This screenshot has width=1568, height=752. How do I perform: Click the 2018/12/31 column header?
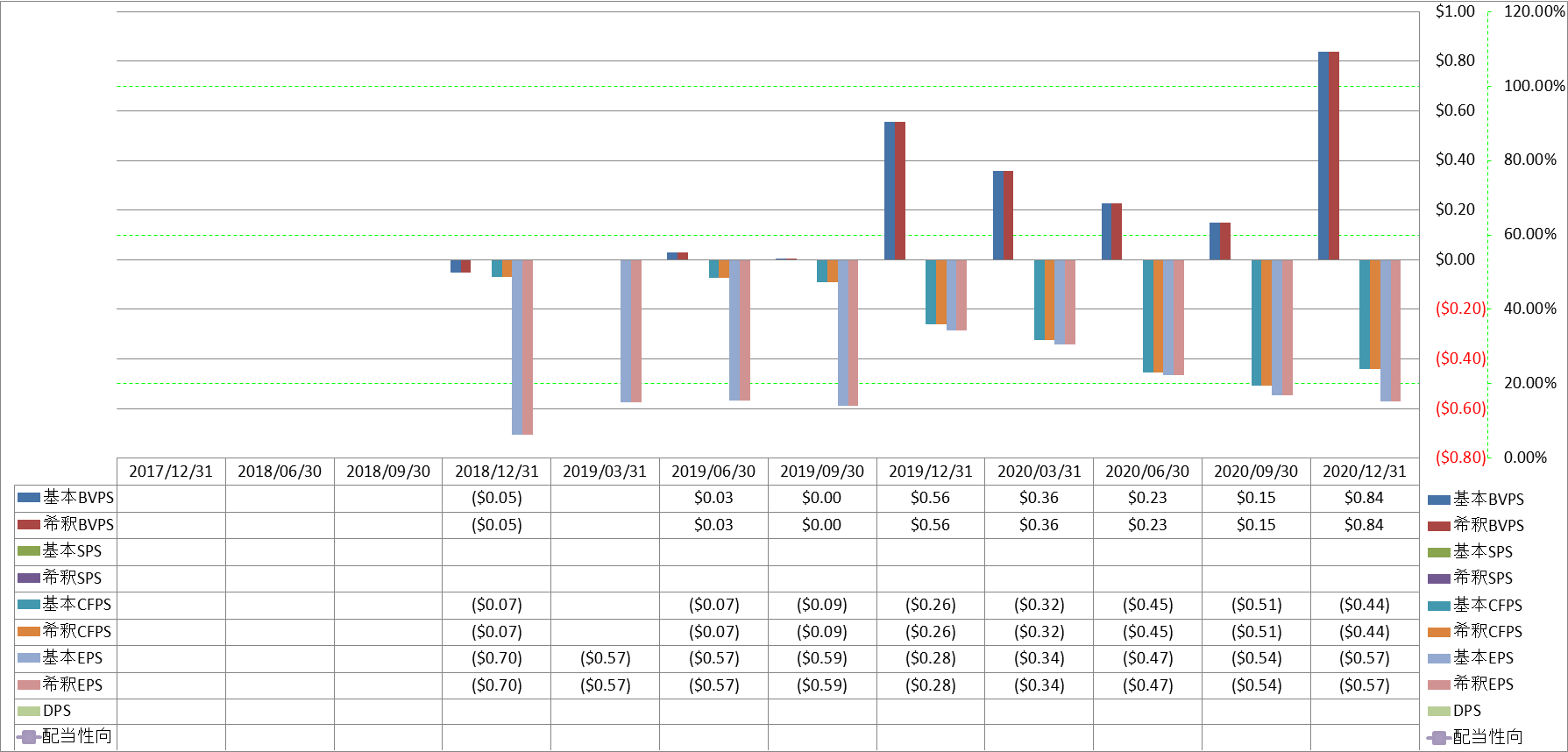pos(497,471)
